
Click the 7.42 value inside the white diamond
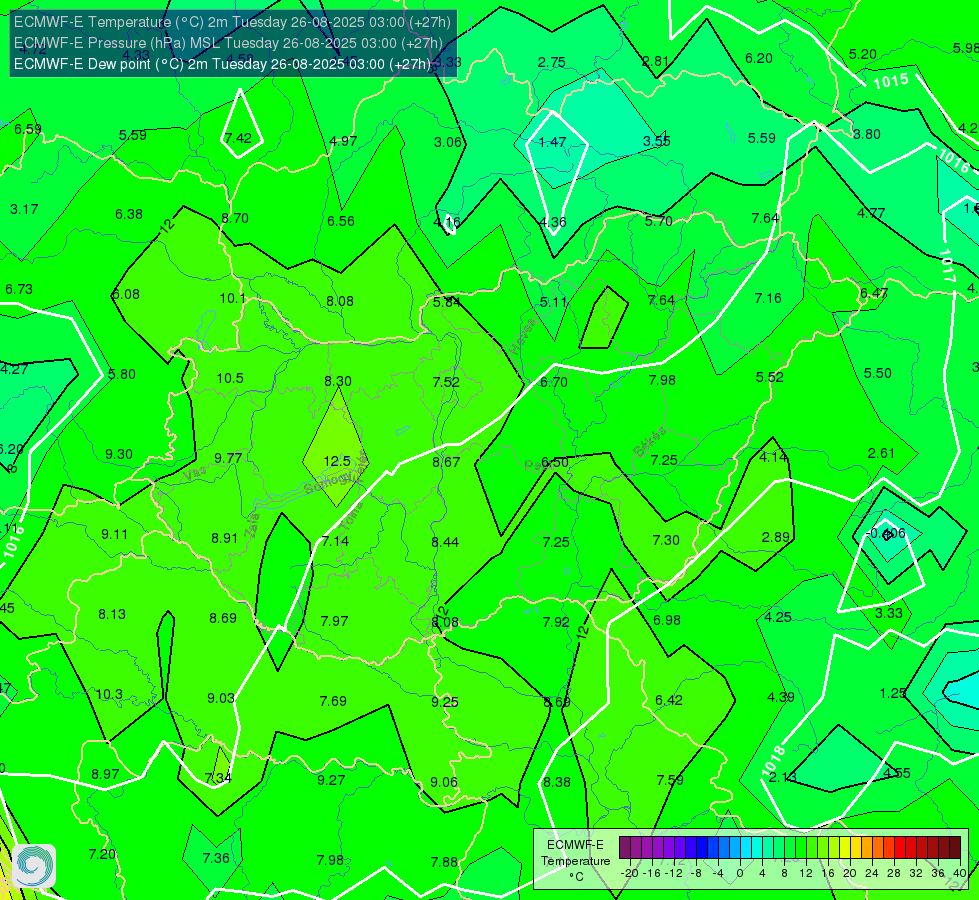pyautogui.click(x=238, y=138)
